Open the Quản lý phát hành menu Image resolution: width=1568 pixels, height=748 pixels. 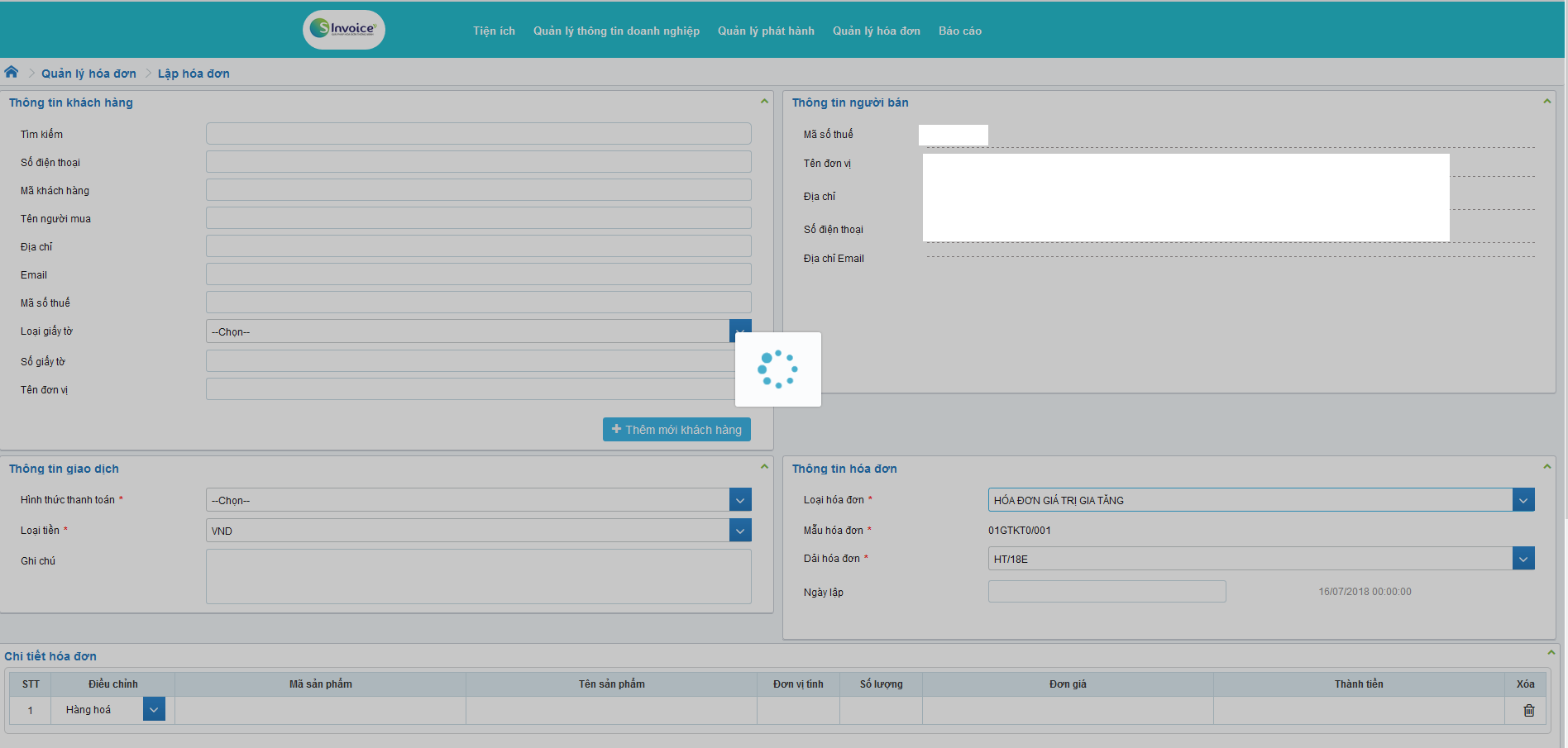click(x=766, y=31)
